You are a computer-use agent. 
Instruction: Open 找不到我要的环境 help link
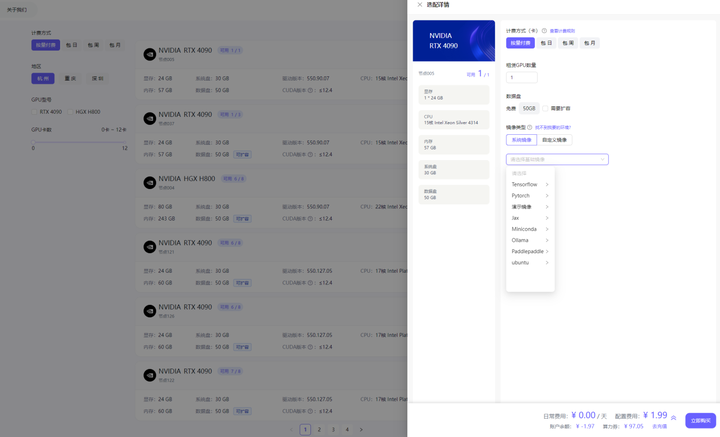pos(553,128)
